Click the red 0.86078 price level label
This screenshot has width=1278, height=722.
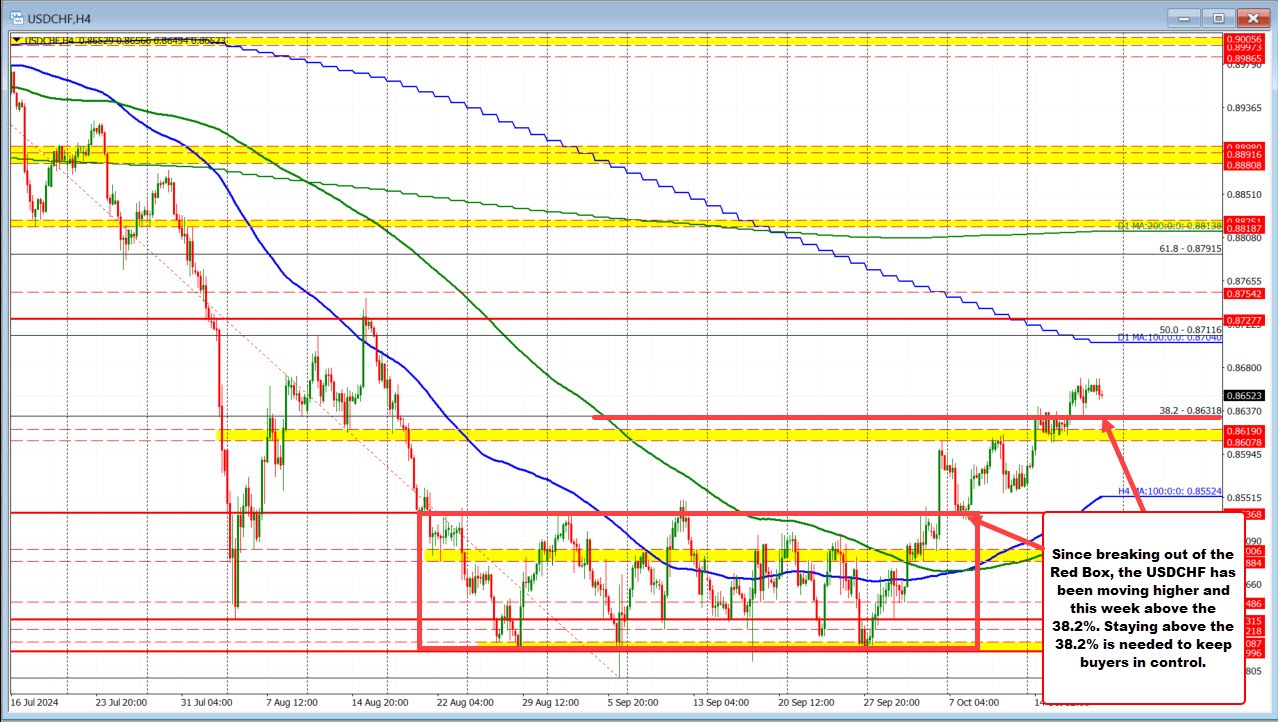pyautogui.click(x=1244, y=440)
